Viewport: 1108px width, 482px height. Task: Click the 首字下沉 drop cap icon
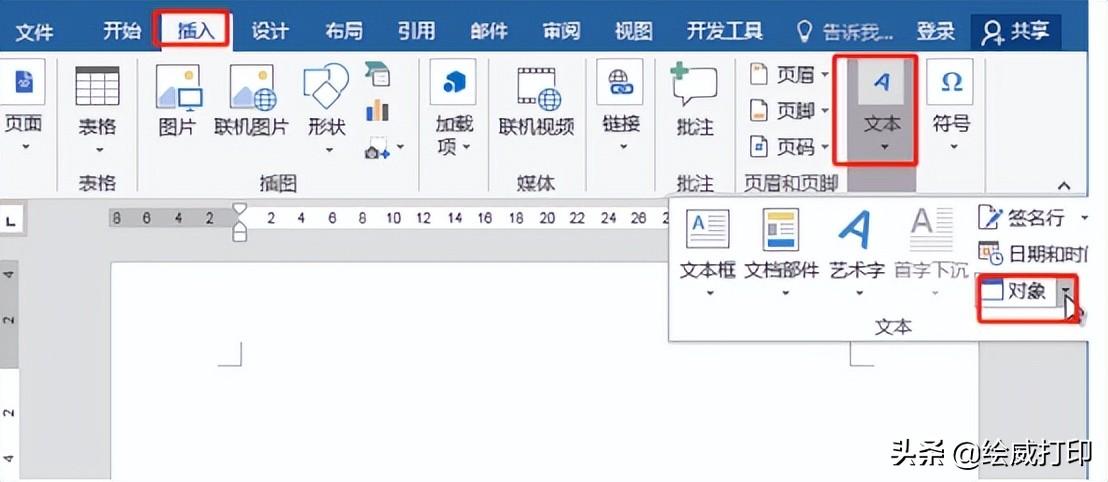click(931, 230)
